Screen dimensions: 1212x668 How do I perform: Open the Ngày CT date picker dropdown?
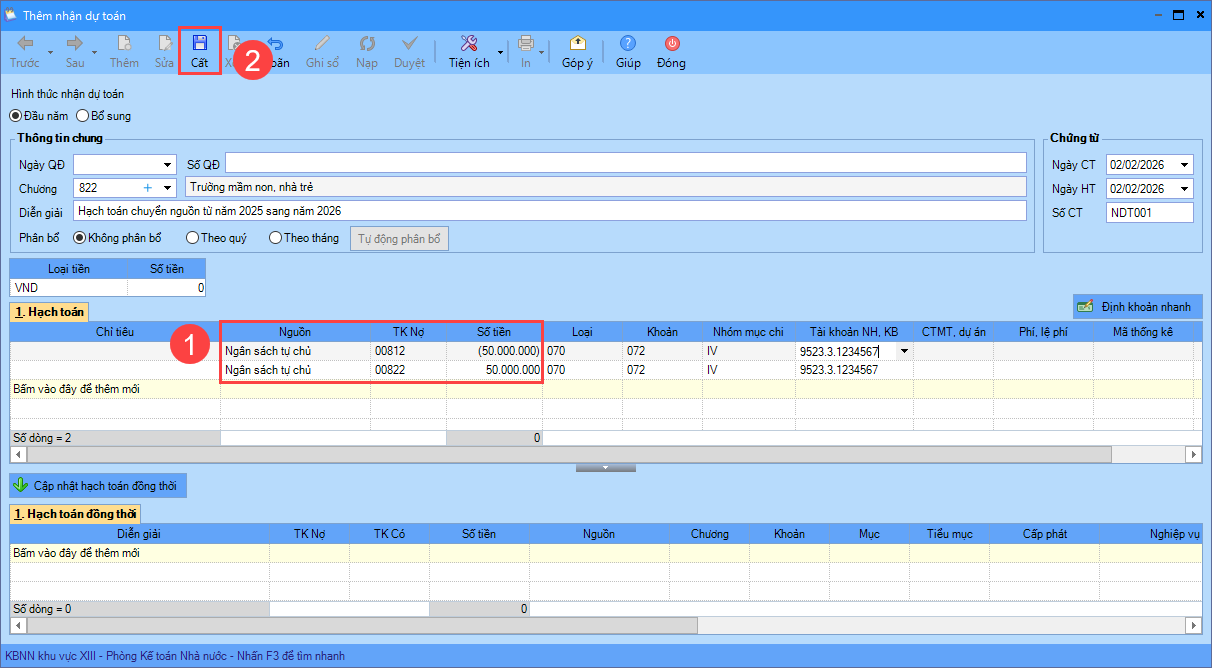tap(1185, 165)
